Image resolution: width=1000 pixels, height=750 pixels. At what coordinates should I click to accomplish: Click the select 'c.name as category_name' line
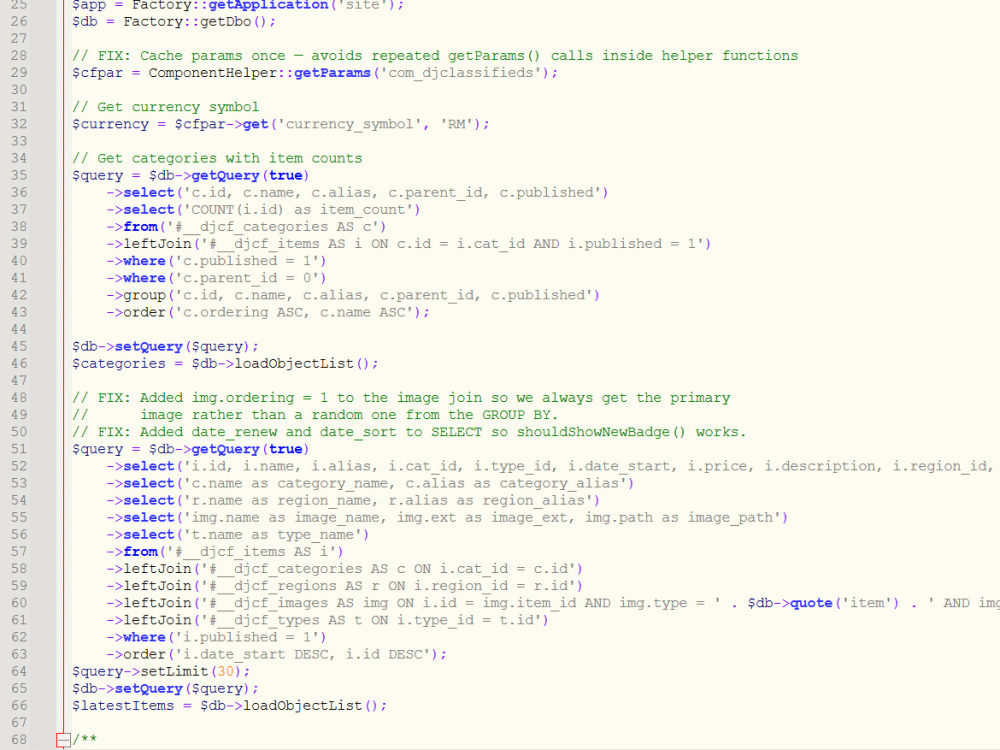(371, 483)
